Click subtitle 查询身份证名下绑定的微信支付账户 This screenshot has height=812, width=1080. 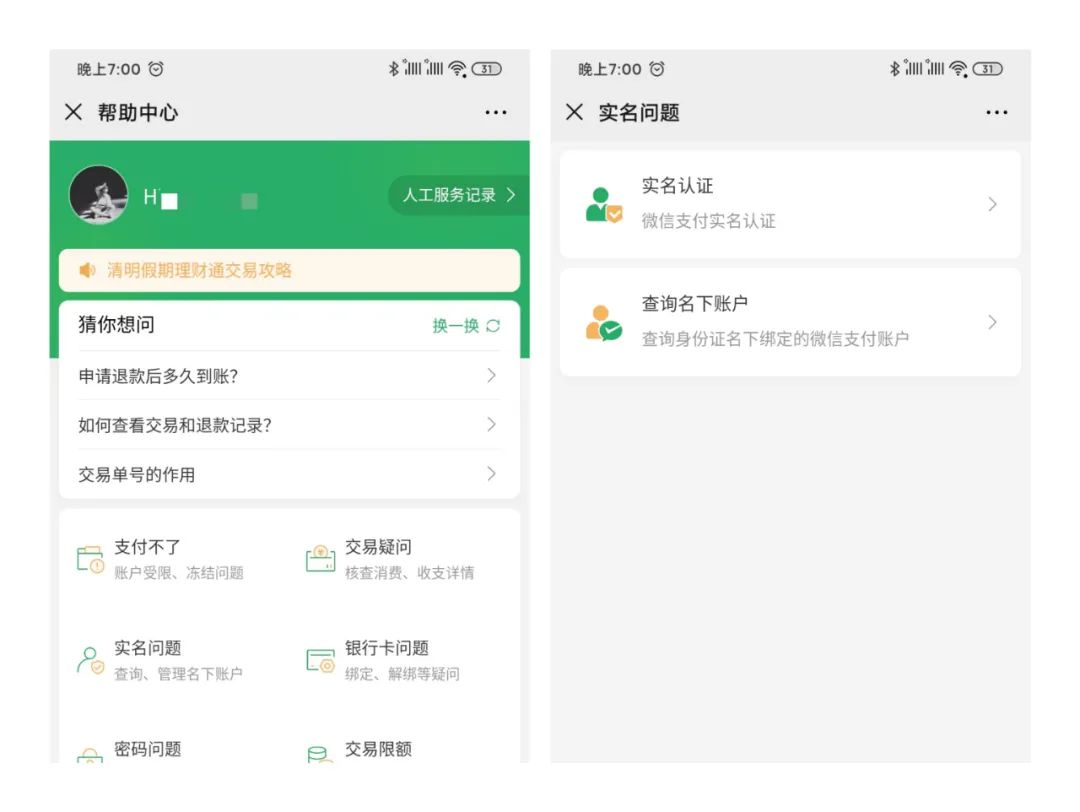pyautogui.click(x=775, y=339)
